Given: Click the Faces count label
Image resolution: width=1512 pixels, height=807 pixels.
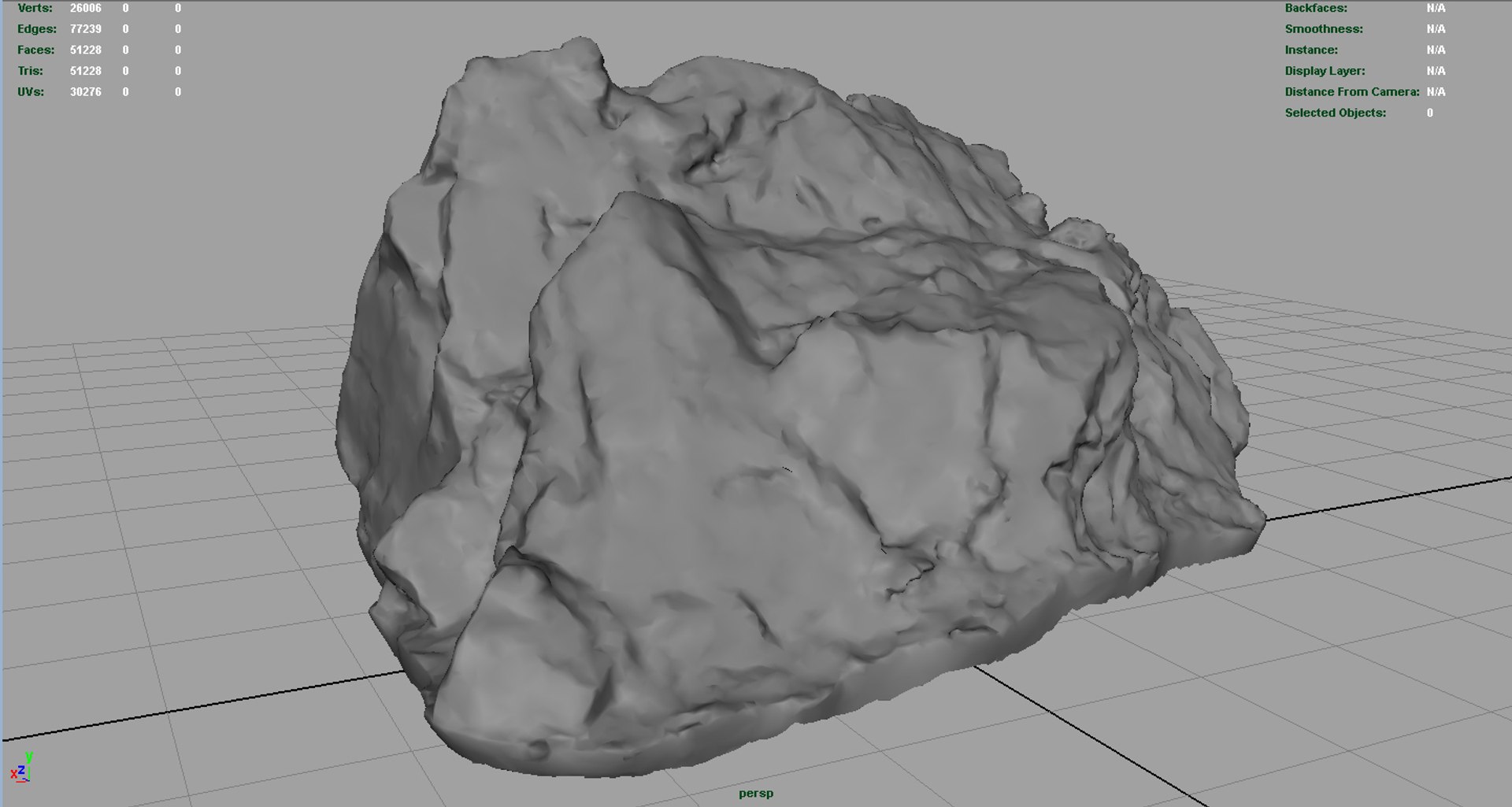Looking at the screenshot, I should (x=36, y=50).
